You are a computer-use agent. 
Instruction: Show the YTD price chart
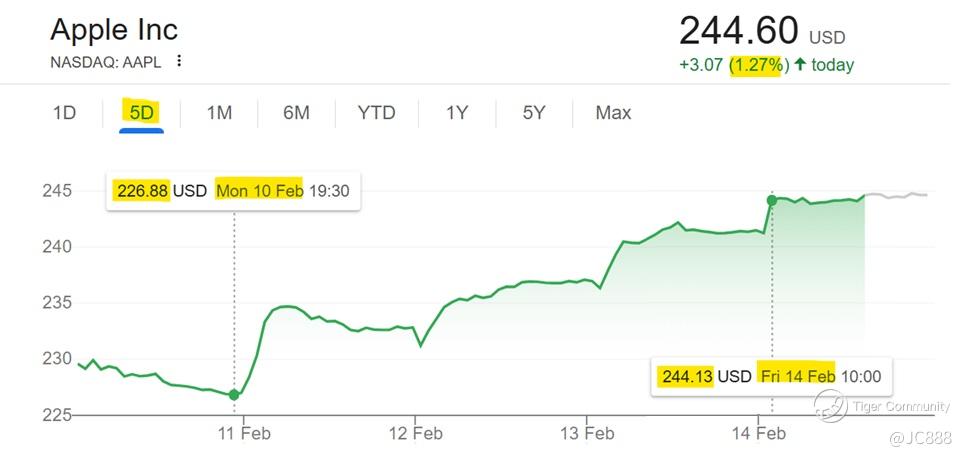coord(376,113)
